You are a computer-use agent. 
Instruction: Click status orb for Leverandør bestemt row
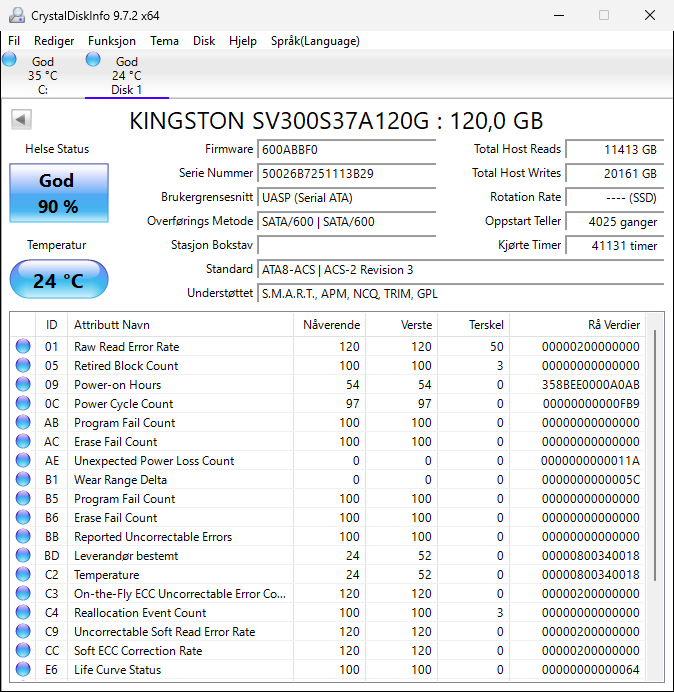click(x=23, y=555)
